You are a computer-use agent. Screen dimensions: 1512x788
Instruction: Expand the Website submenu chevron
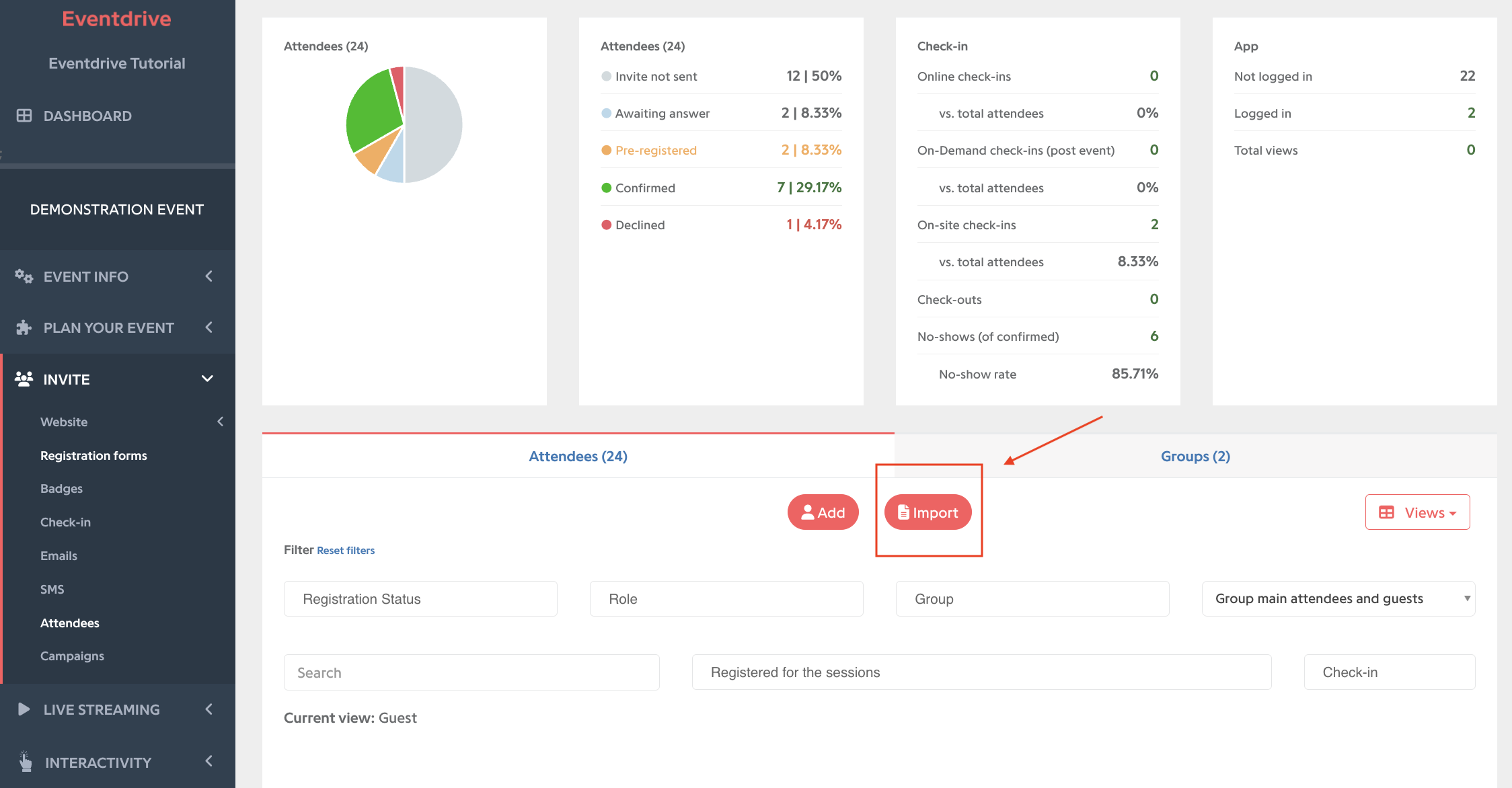click(220, 422)
